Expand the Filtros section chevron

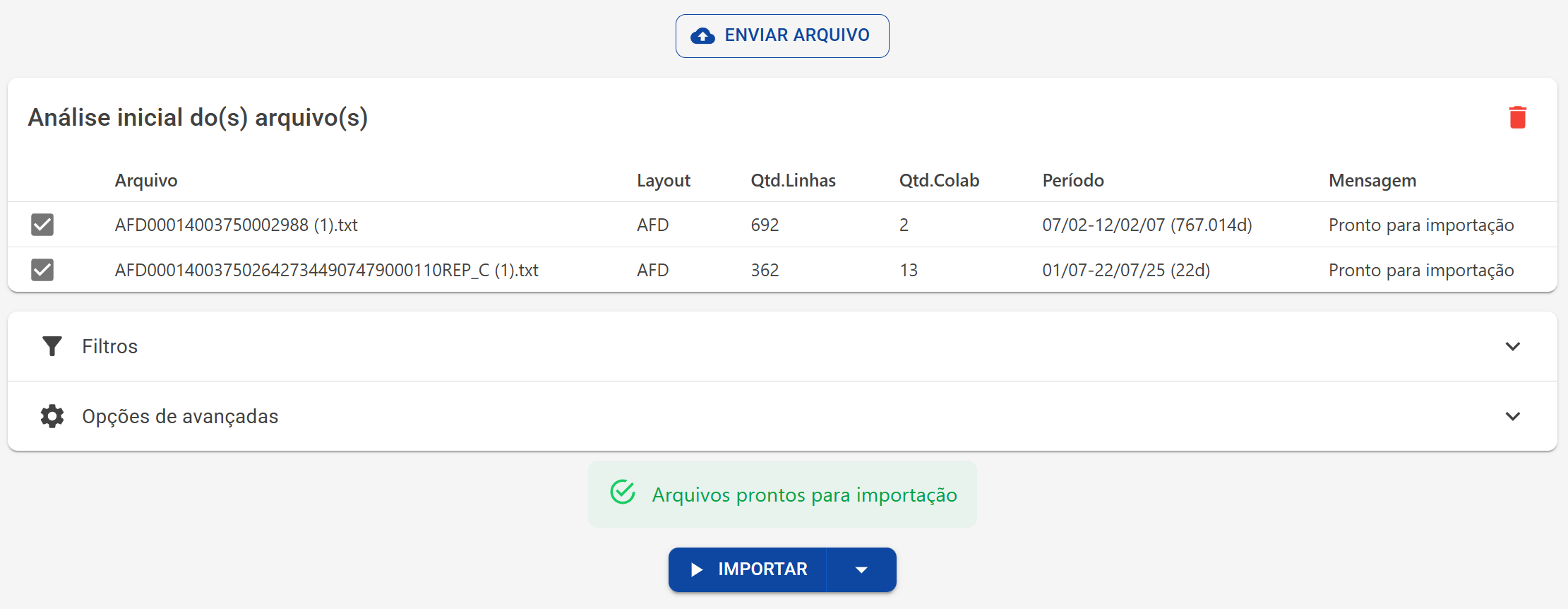[x=1512, y=346]
